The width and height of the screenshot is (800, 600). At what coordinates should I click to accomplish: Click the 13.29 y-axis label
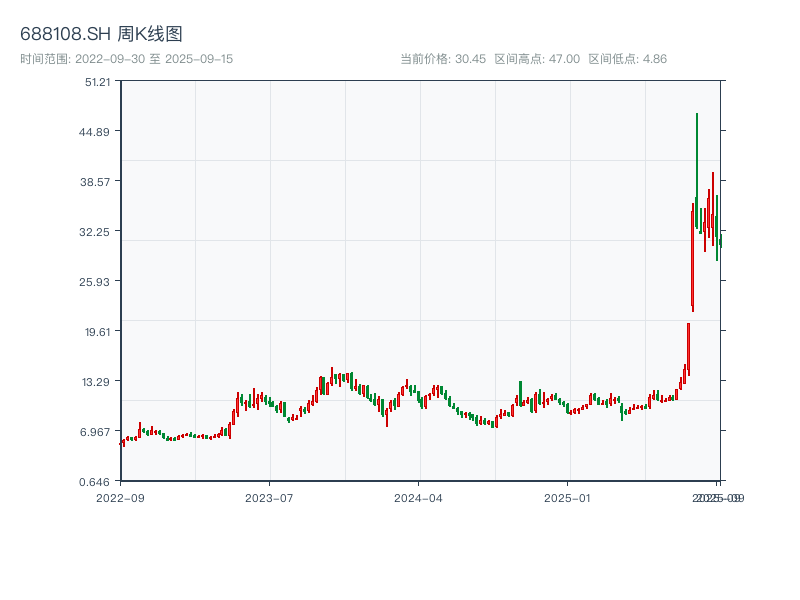(96, 382)
